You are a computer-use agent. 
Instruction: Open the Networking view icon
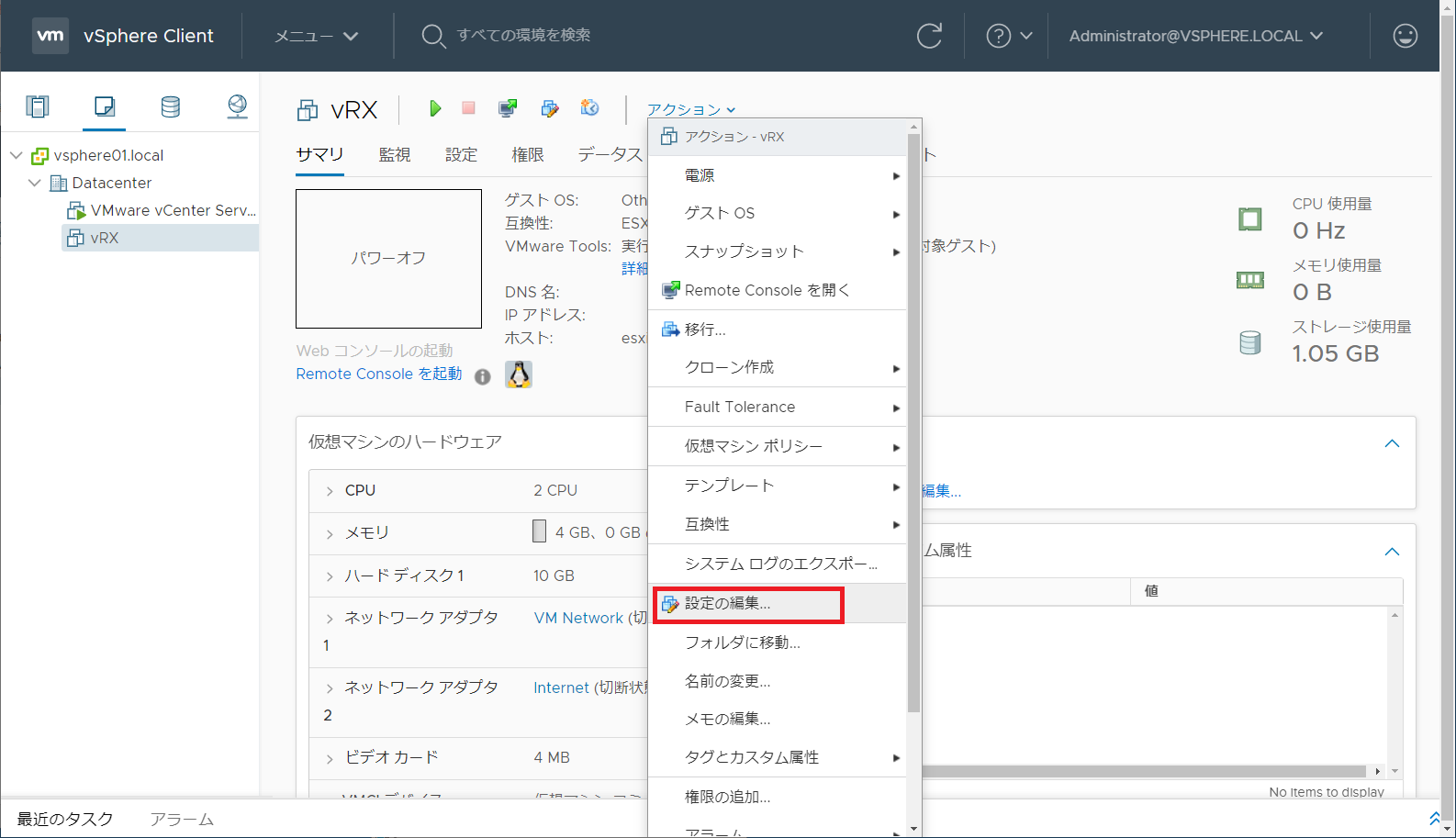[x=237, y=106]
